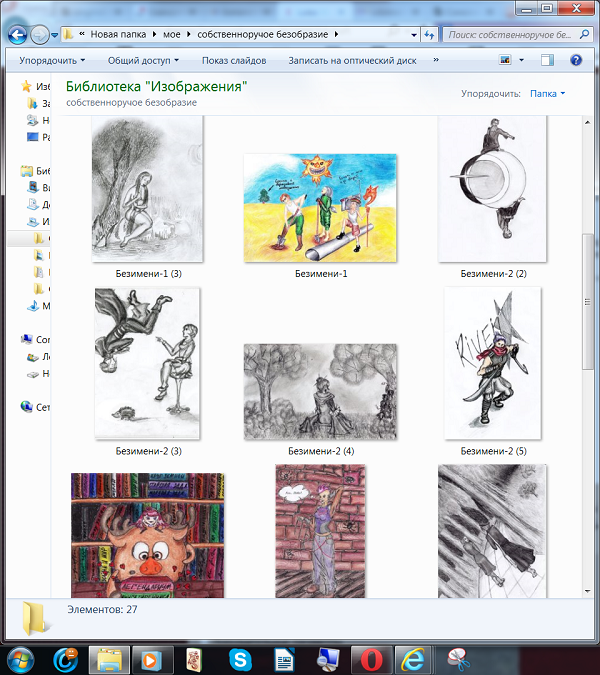The height and width of the screenshot is (675, 600).
Task: Open address bar history dropdown
Action: tap(414, 35)
